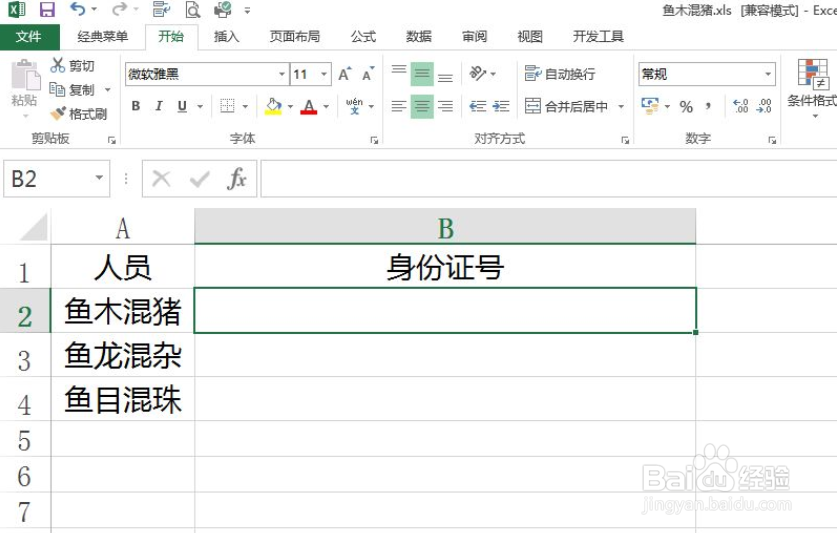Decrease font size with smaller A icon
Viewport: 837px width, 533px height.
point(368,74)
